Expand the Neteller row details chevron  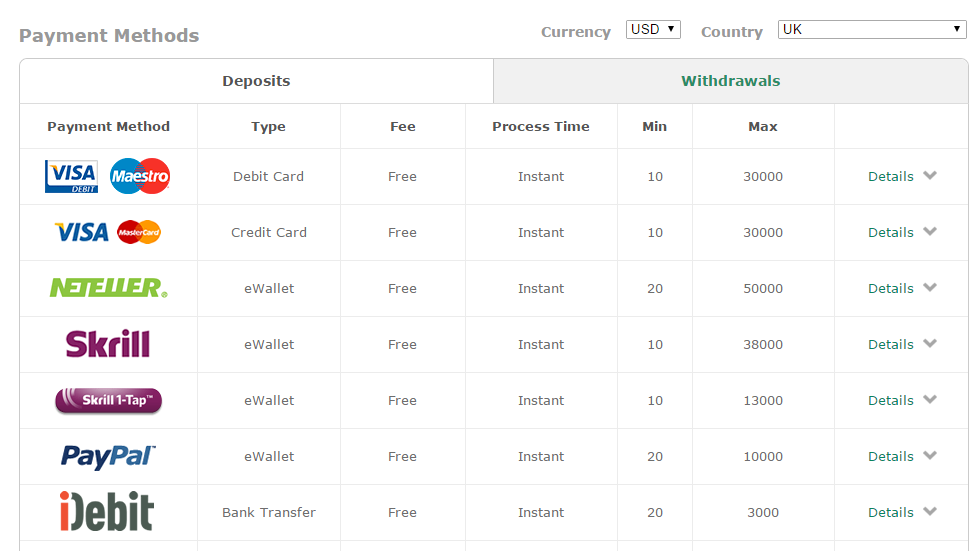pyautogui.click(x=930, y=288)
